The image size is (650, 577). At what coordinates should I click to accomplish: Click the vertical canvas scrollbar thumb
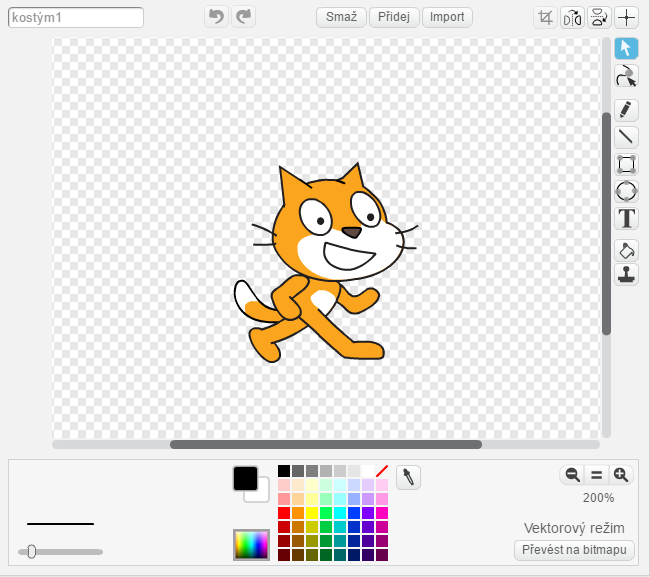[x=606, y=223]
